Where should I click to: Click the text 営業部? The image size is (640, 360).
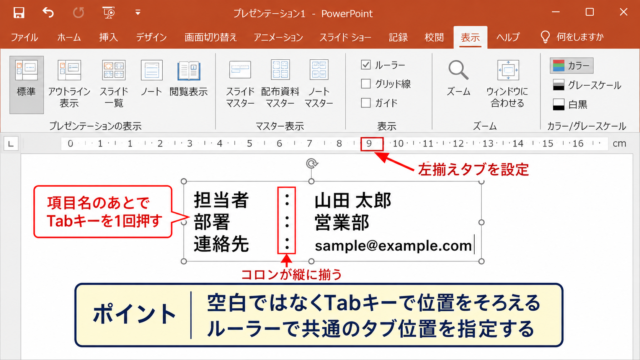[x=342, y=222]
